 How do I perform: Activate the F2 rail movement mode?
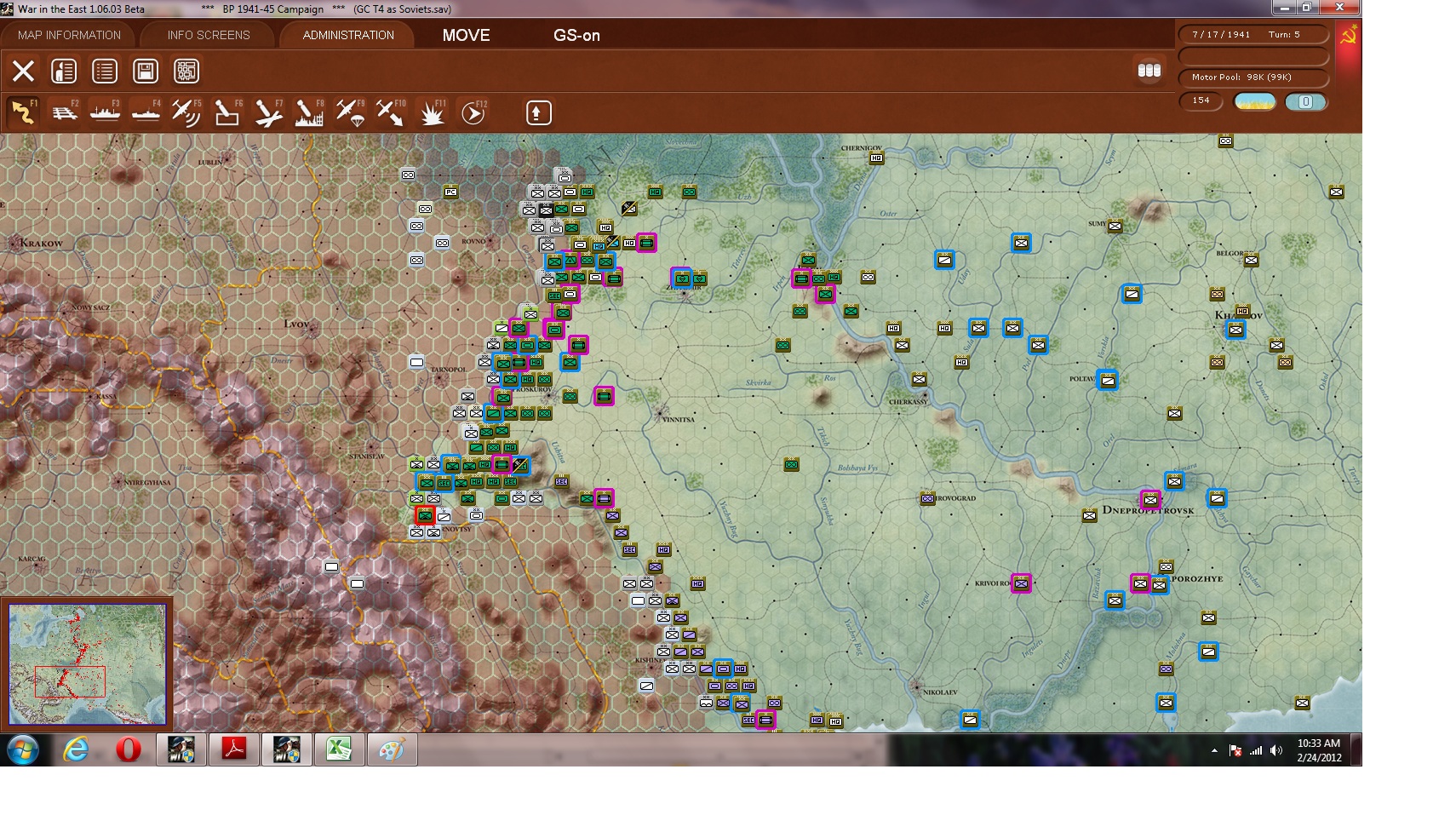64,112
